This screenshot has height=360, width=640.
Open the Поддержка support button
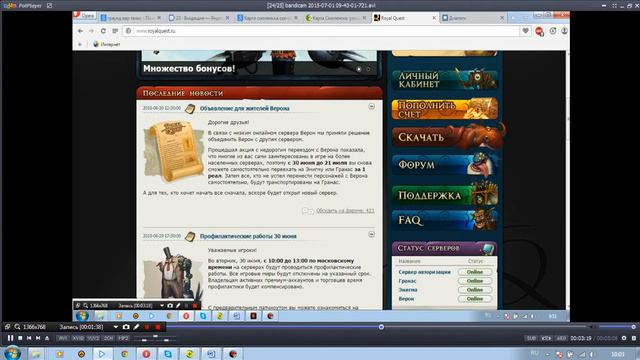point(444,195)
